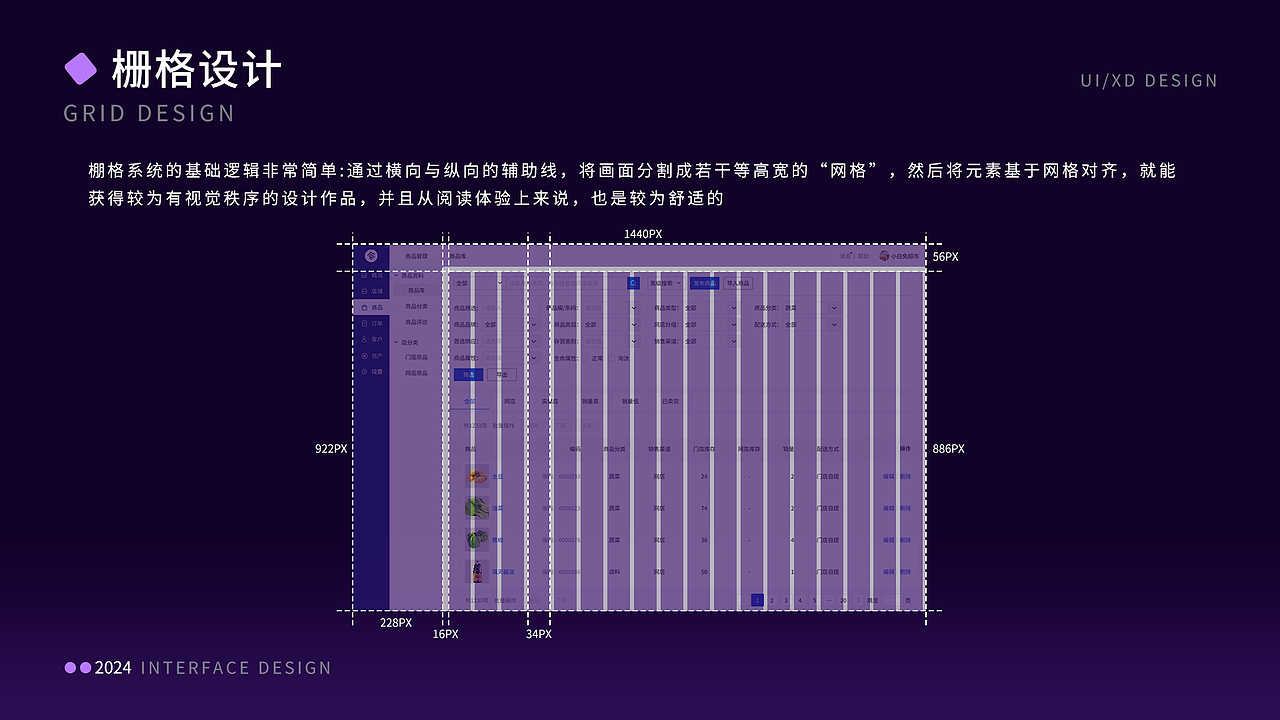Screen dimensions: 1280x720
Task: Click the 小白兔超市 user avatar
Action: tap(884, 256)
